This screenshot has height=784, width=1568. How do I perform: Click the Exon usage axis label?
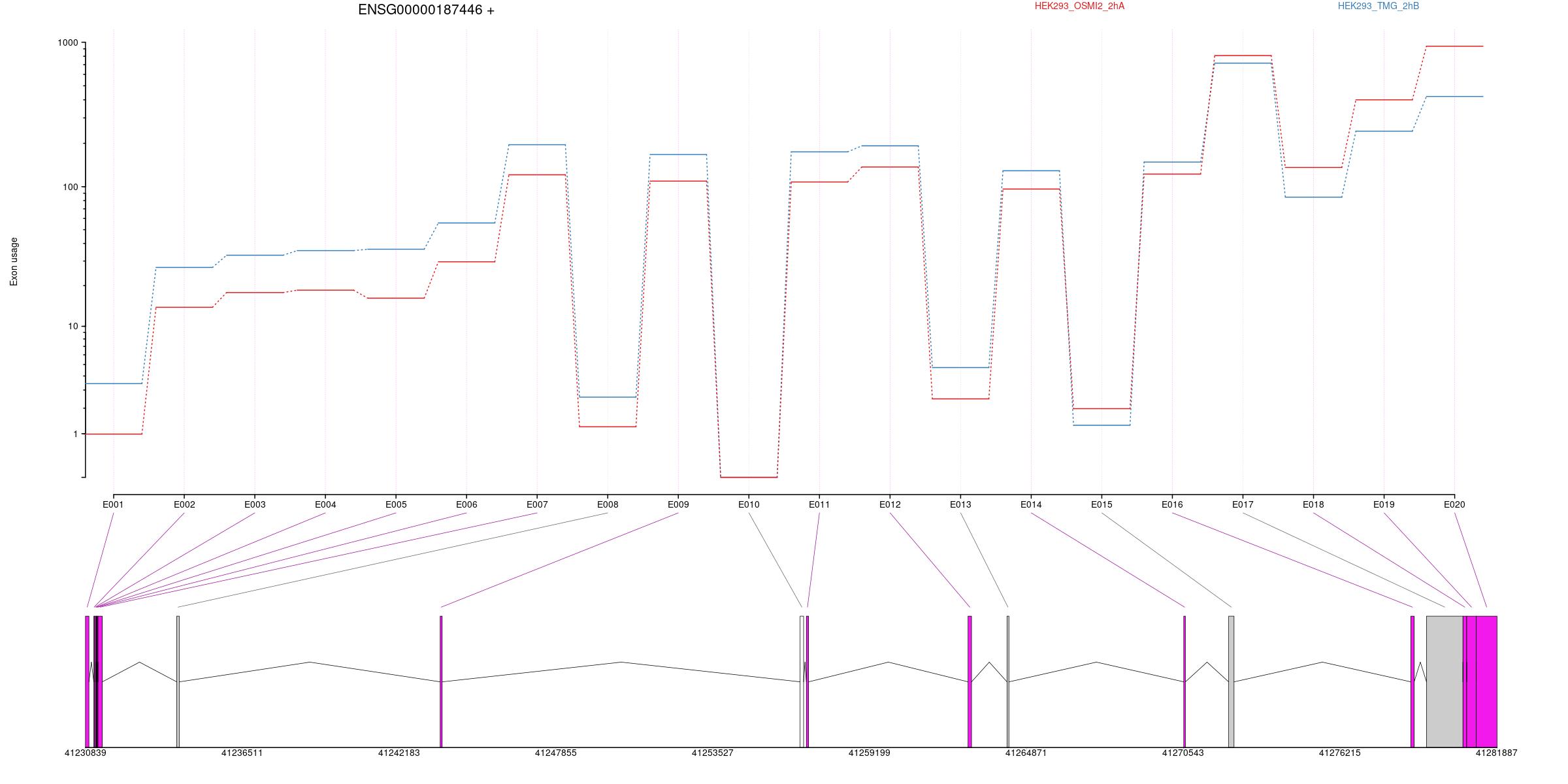pos(14,261)
